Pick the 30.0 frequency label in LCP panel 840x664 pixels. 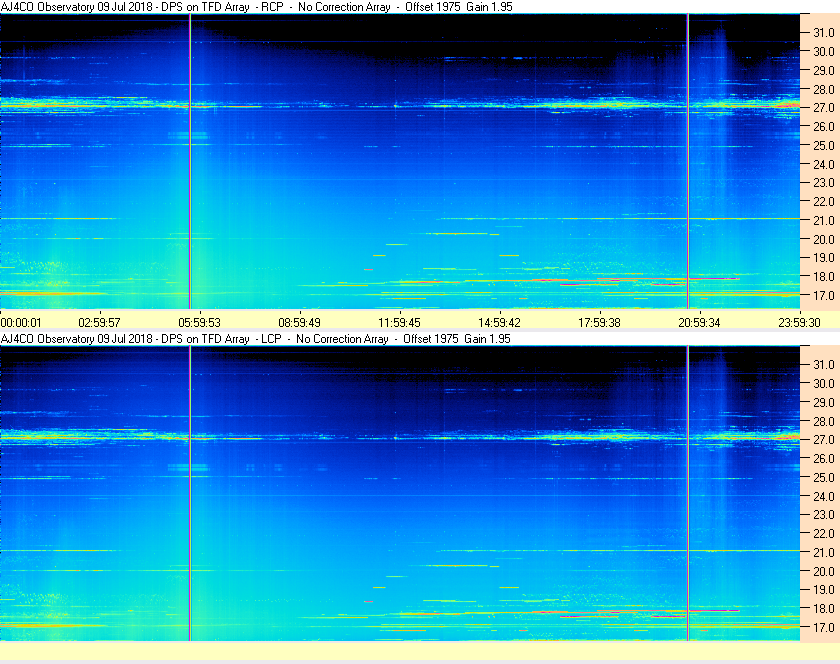pyautogui.click(x=824, y=383)
